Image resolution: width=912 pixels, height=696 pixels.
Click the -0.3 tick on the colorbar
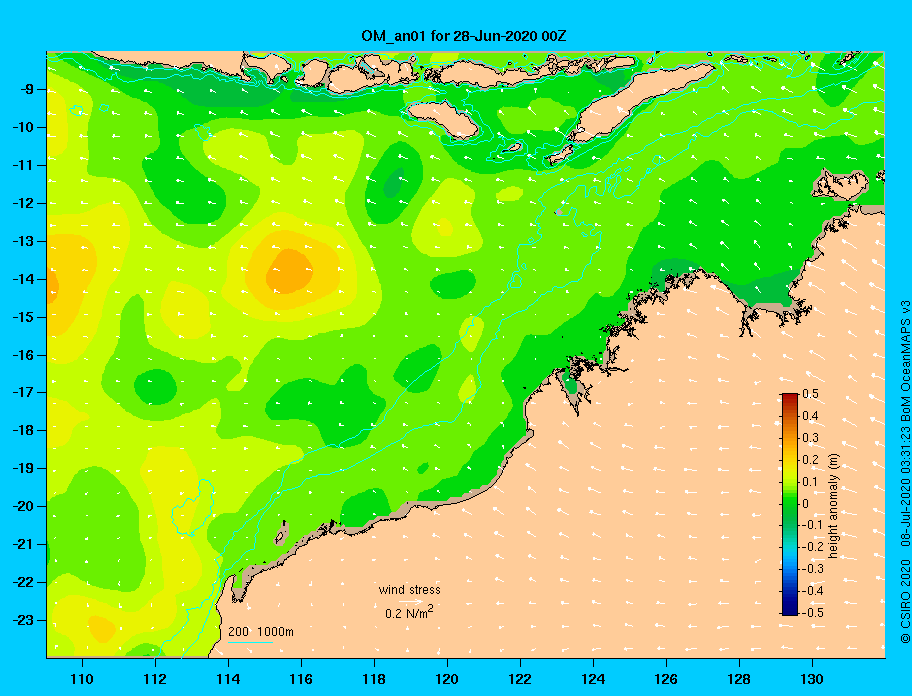coord(812,569)
